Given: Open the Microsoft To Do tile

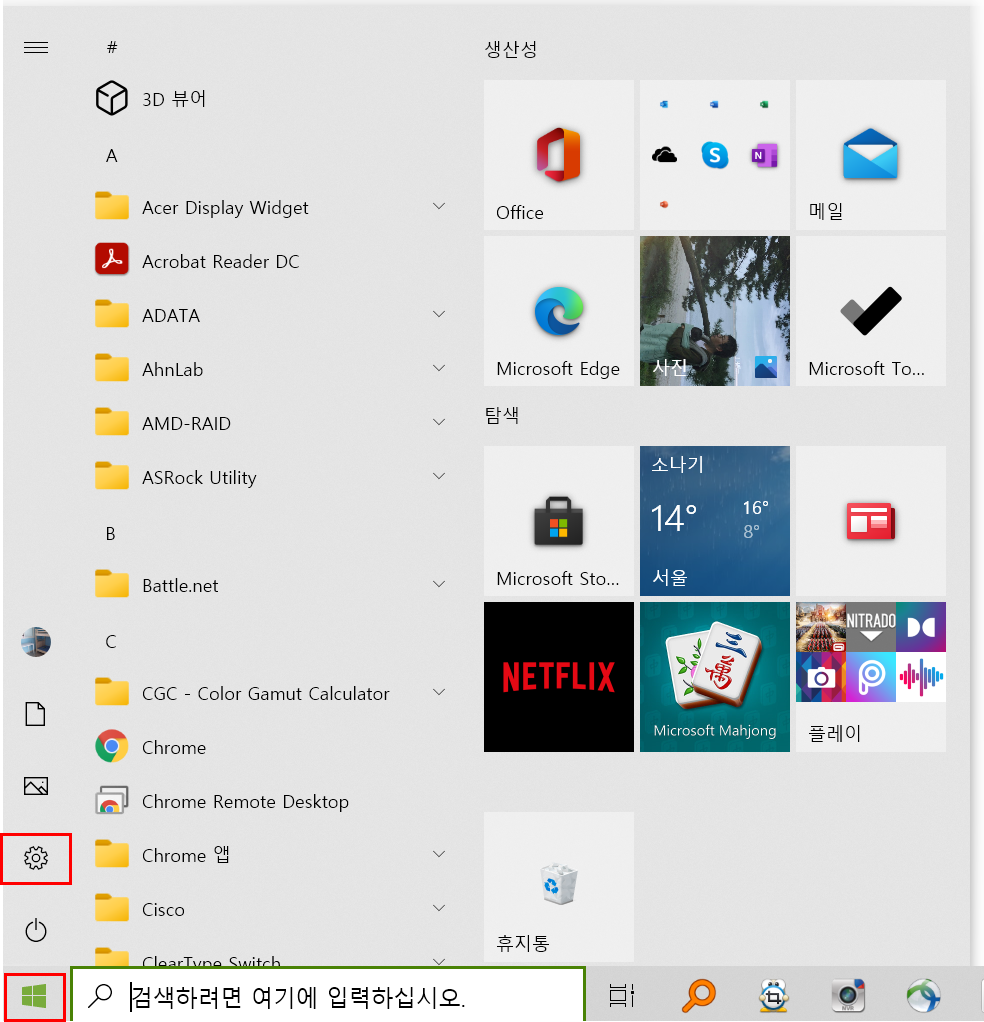Looking at the screenshot, I should click(x=871, y=311).
